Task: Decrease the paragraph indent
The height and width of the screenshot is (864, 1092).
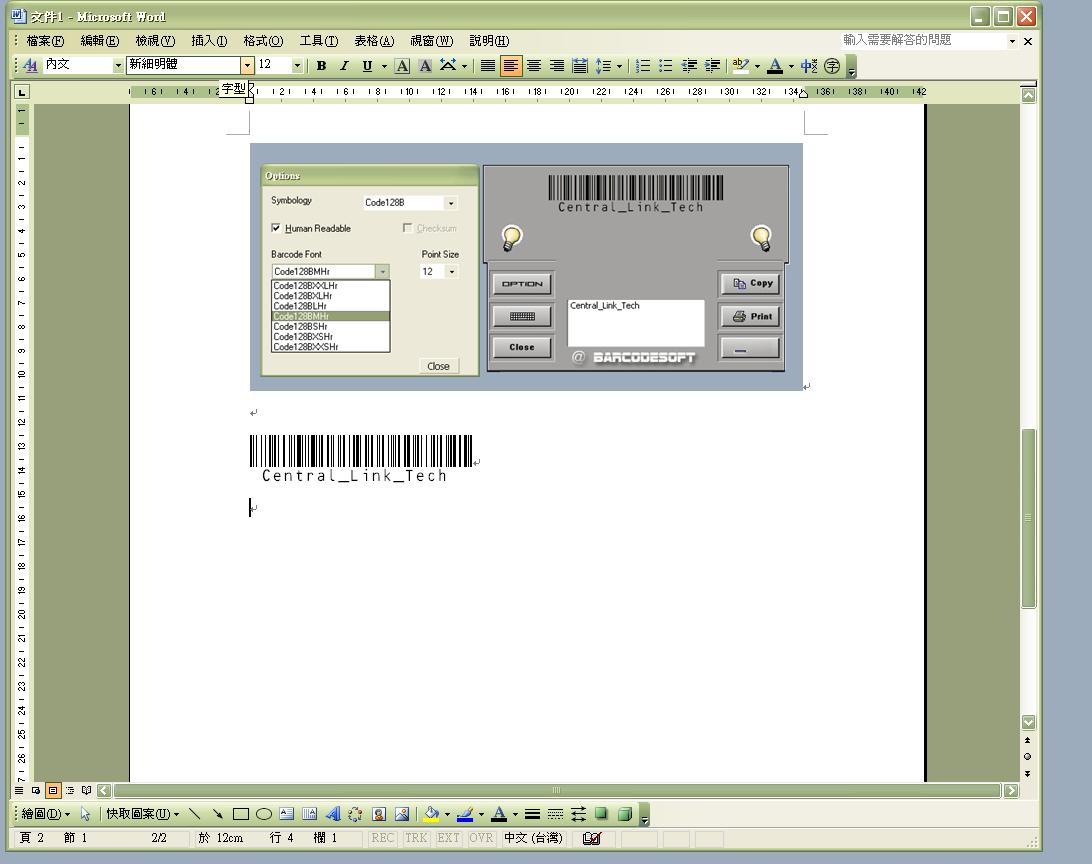Action: (x=689, y=65)
